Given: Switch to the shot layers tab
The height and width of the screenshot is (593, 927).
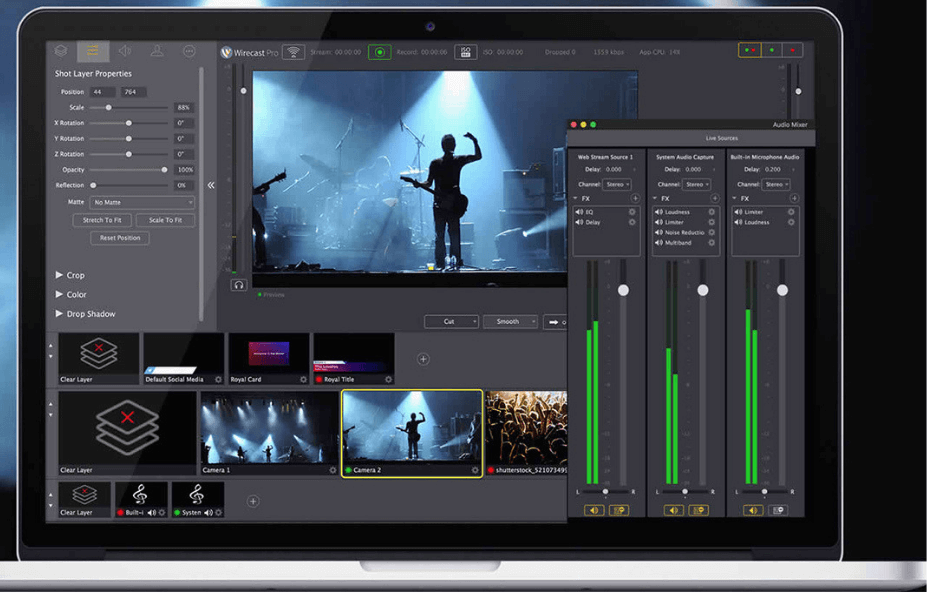Looking at the screenshot, I should (x=61, y=51).
